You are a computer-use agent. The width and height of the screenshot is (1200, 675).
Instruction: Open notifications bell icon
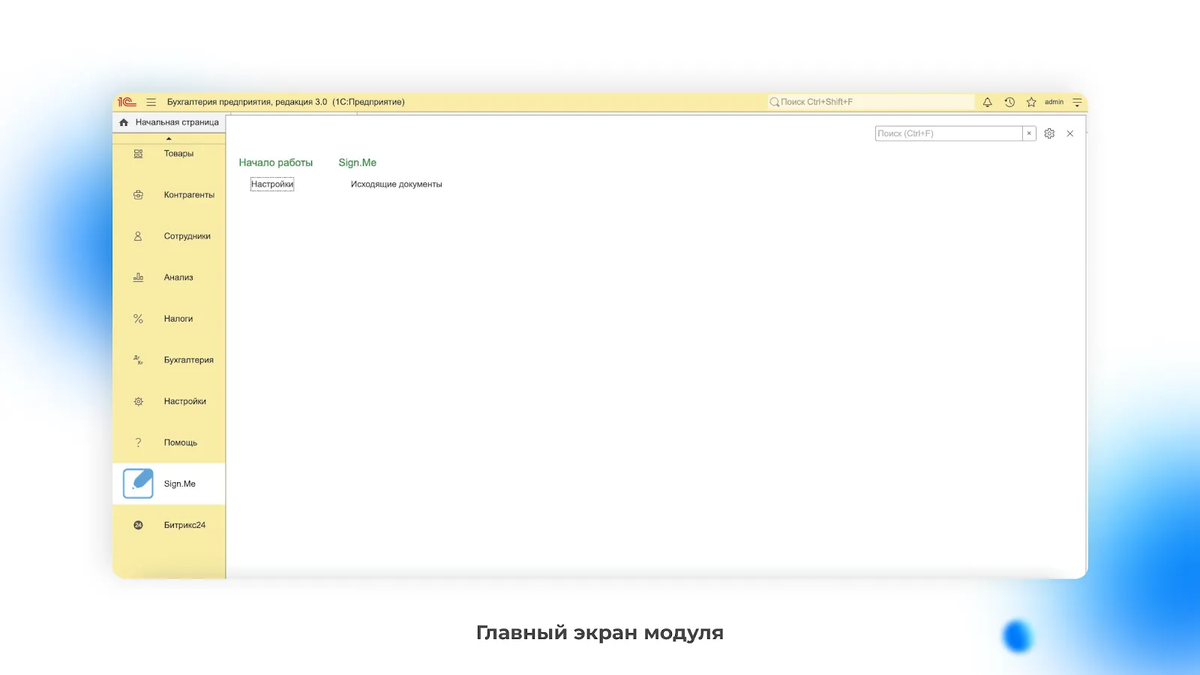[x=988, y=102]
